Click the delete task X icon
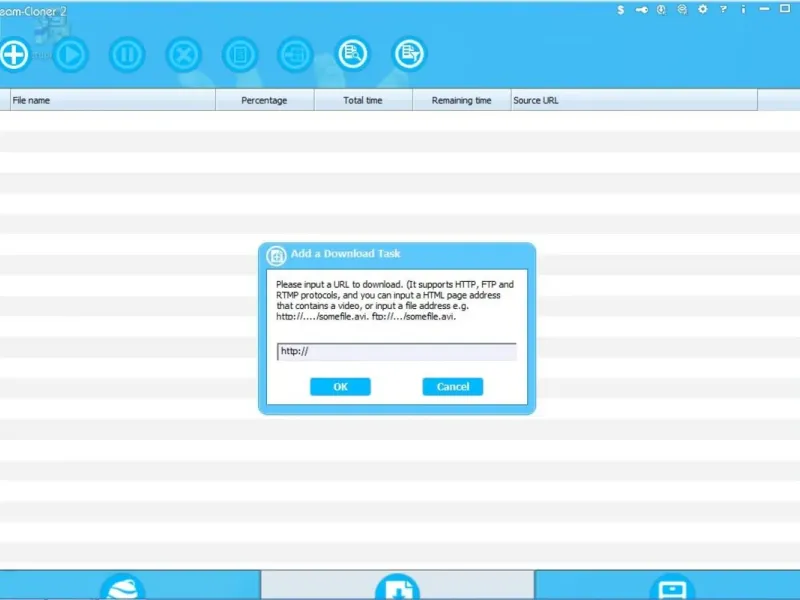800x600 pixels. (x=184, y=54)
